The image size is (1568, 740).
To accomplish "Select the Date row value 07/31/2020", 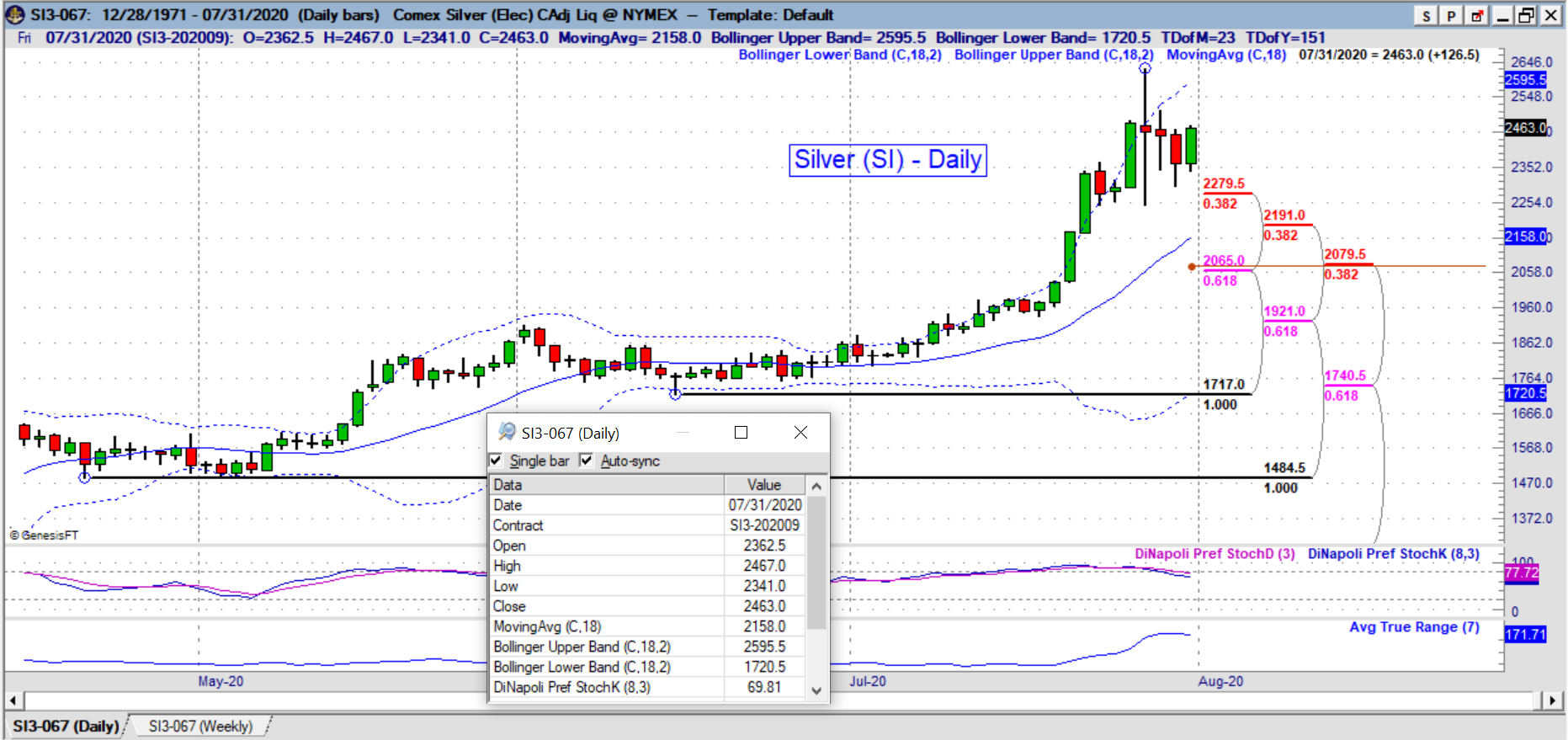I will (765, 505).
